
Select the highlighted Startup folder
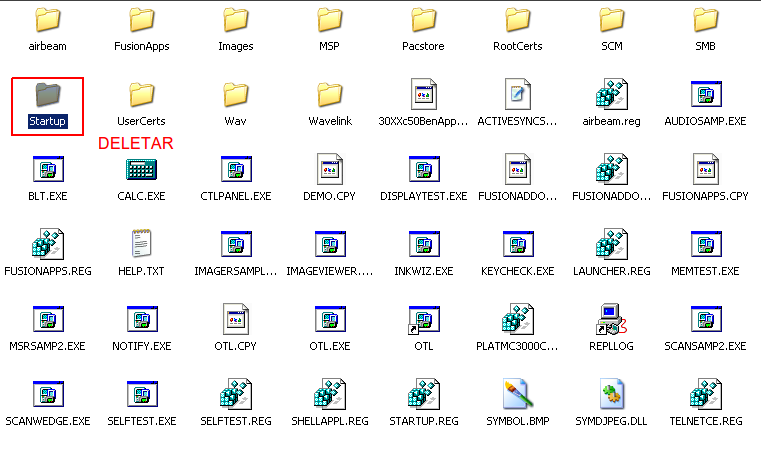click(x=48, y=95)
